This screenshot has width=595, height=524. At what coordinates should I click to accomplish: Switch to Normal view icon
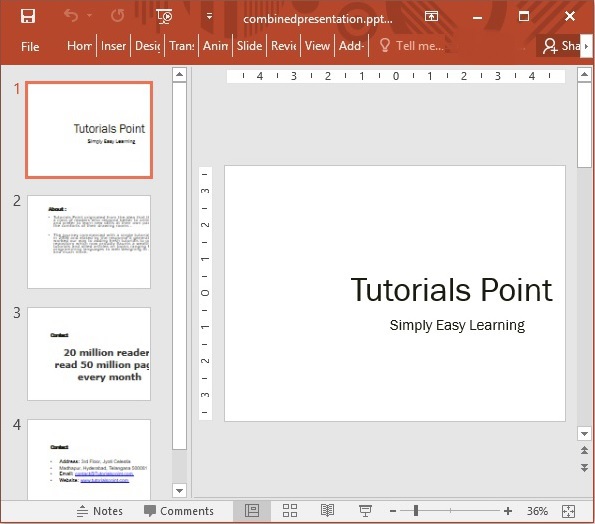point(252,511)
